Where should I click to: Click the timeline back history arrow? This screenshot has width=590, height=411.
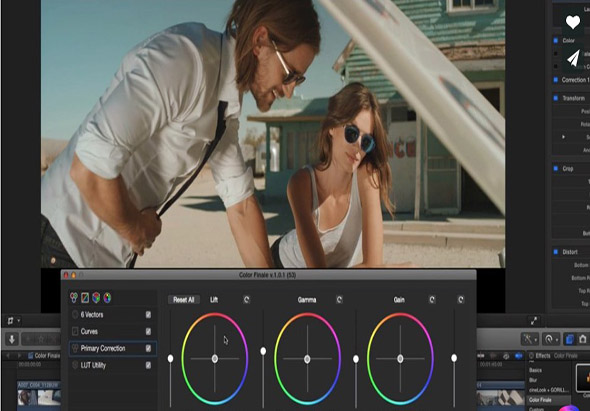[x=8, y=355]
